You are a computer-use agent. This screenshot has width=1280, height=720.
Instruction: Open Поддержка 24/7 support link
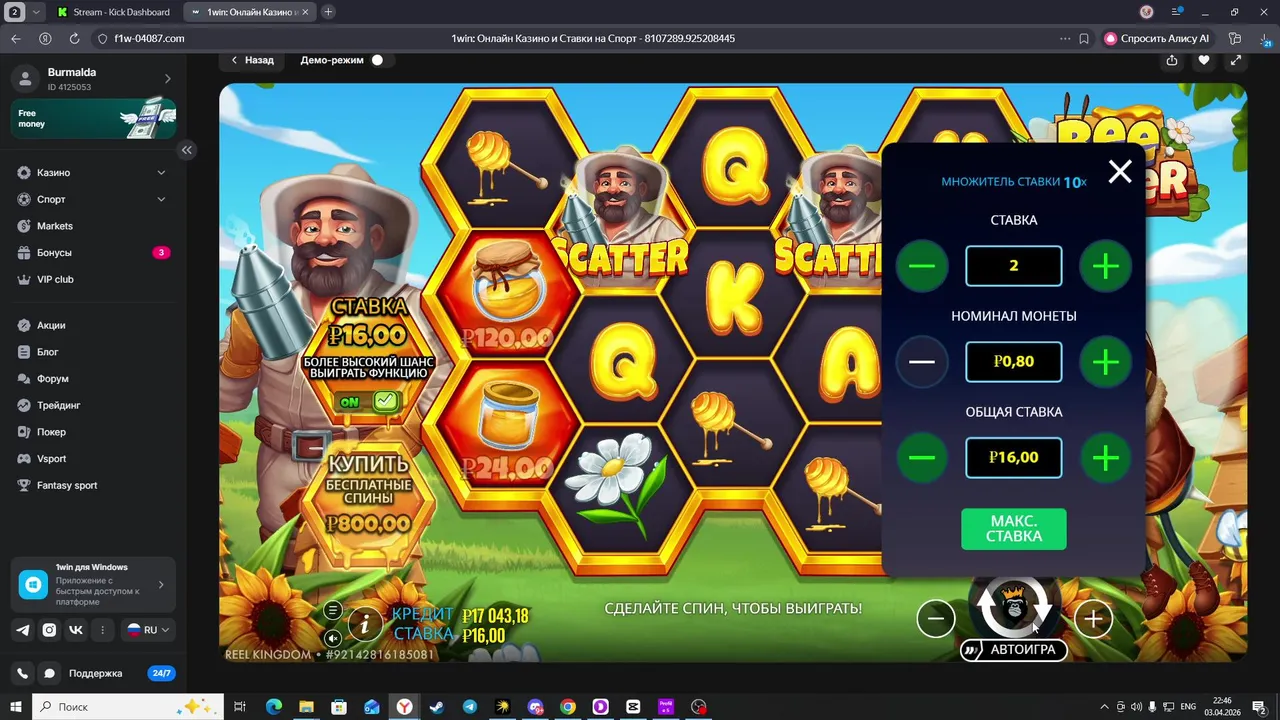point(121,673)
